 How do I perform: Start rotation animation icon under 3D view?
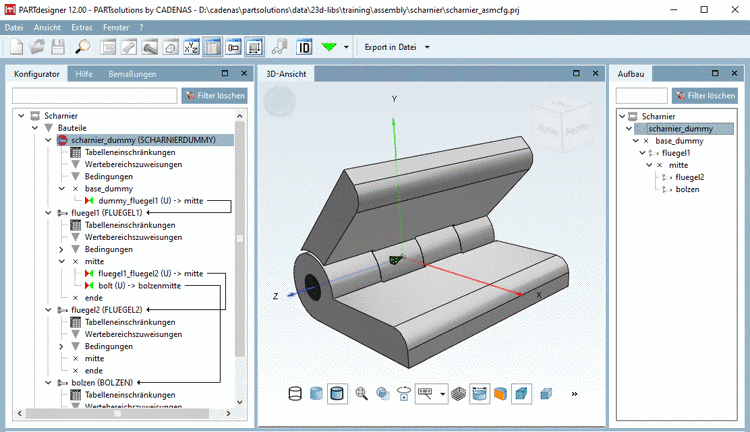click(x=404, y=394)
